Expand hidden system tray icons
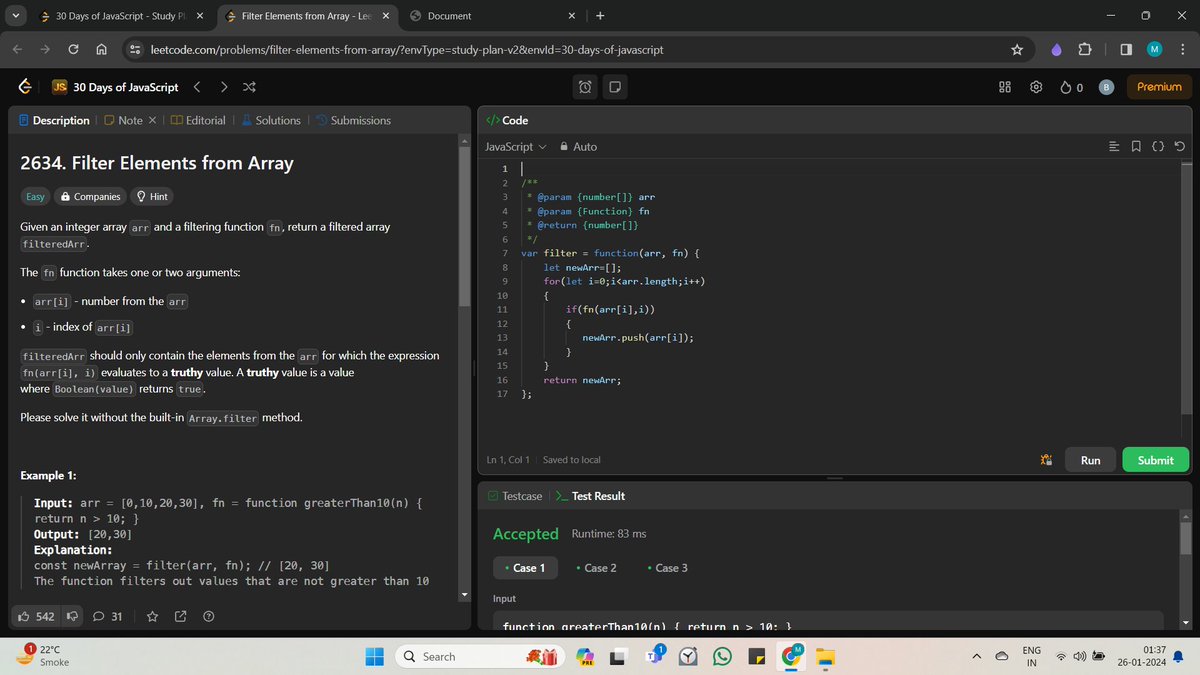This screenshot has width=1200, height=675. click(x=976, y=656)
